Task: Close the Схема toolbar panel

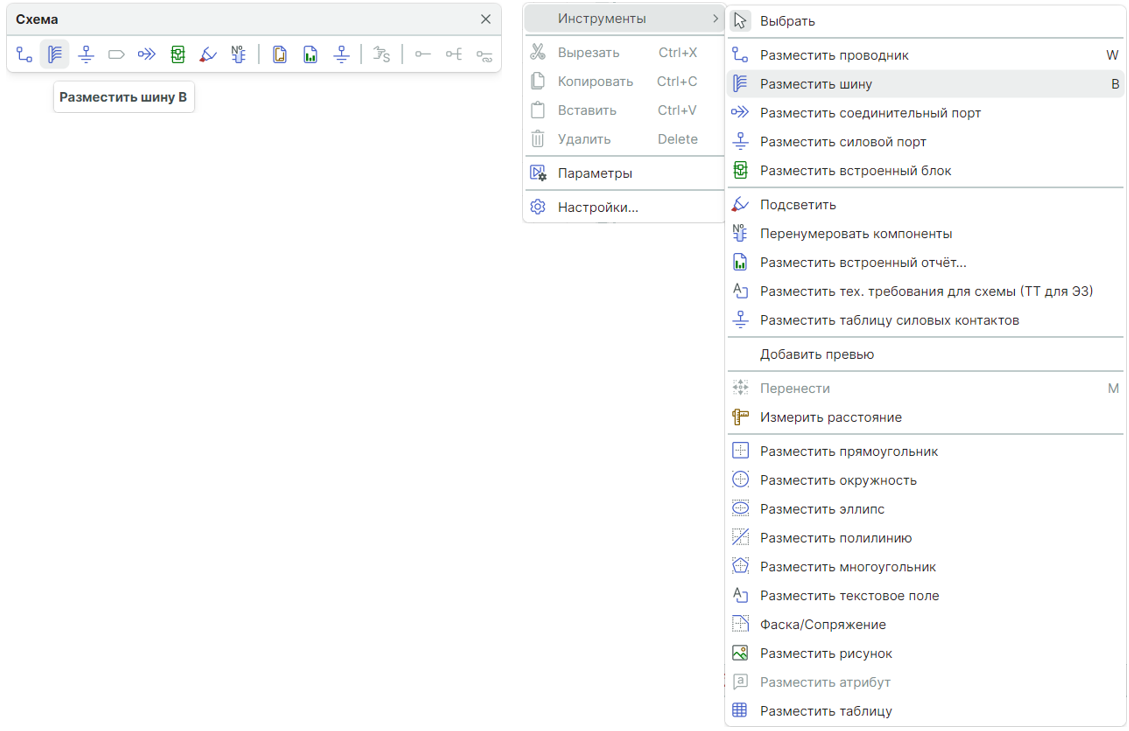Action: pyautogui.click(x=486, y=19)
